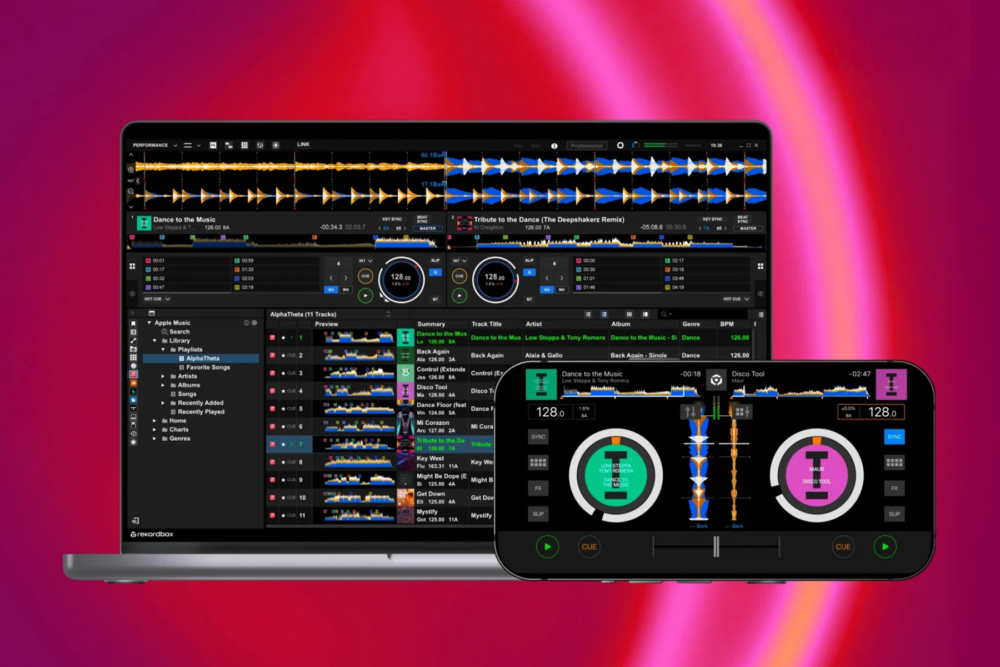Open the pads grid icon beside phone level meters
1000x667 pixels.
pos(740,412)
